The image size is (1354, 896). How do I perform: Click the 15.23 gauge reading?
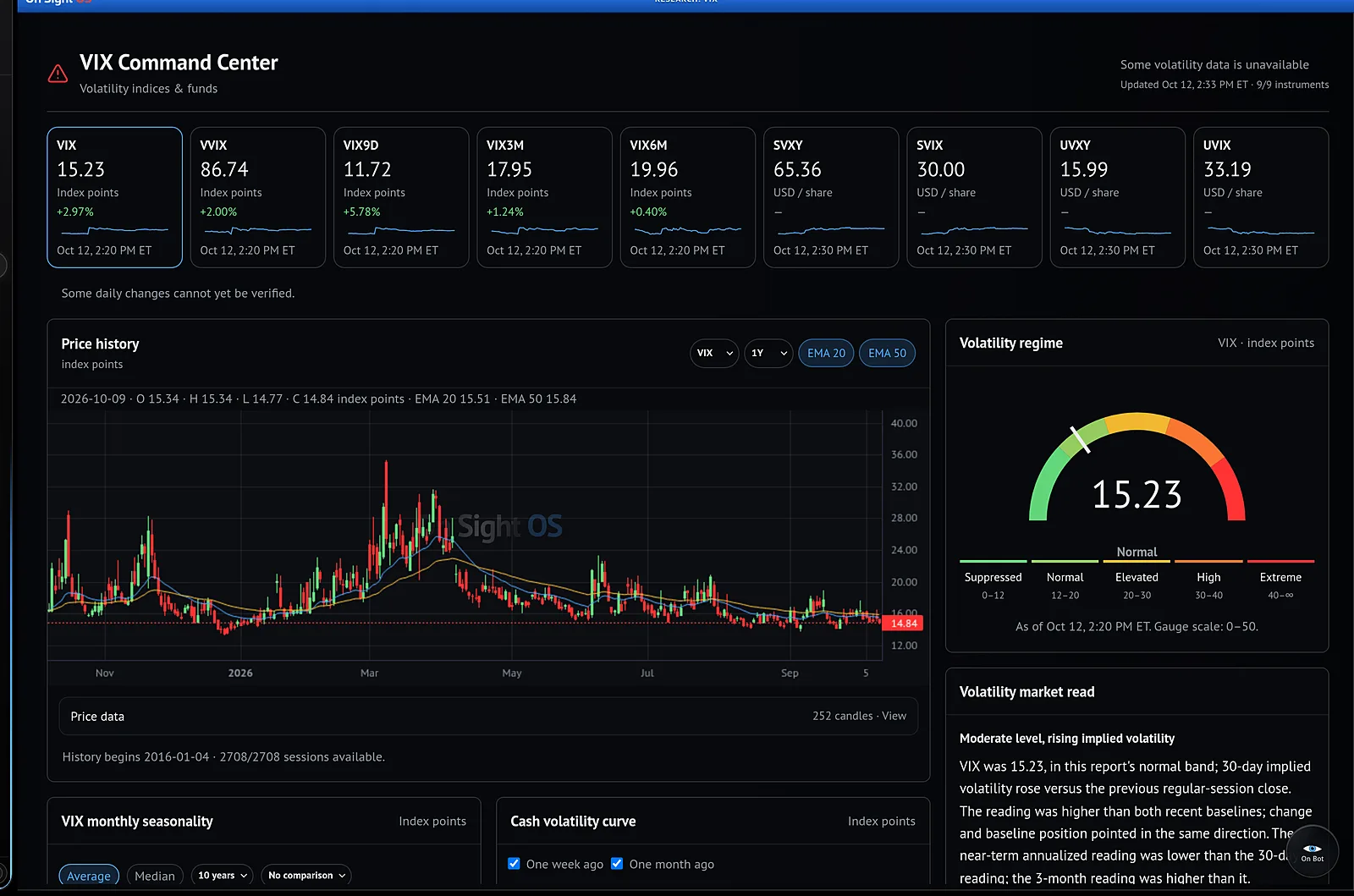click(x=1137, y=494)
